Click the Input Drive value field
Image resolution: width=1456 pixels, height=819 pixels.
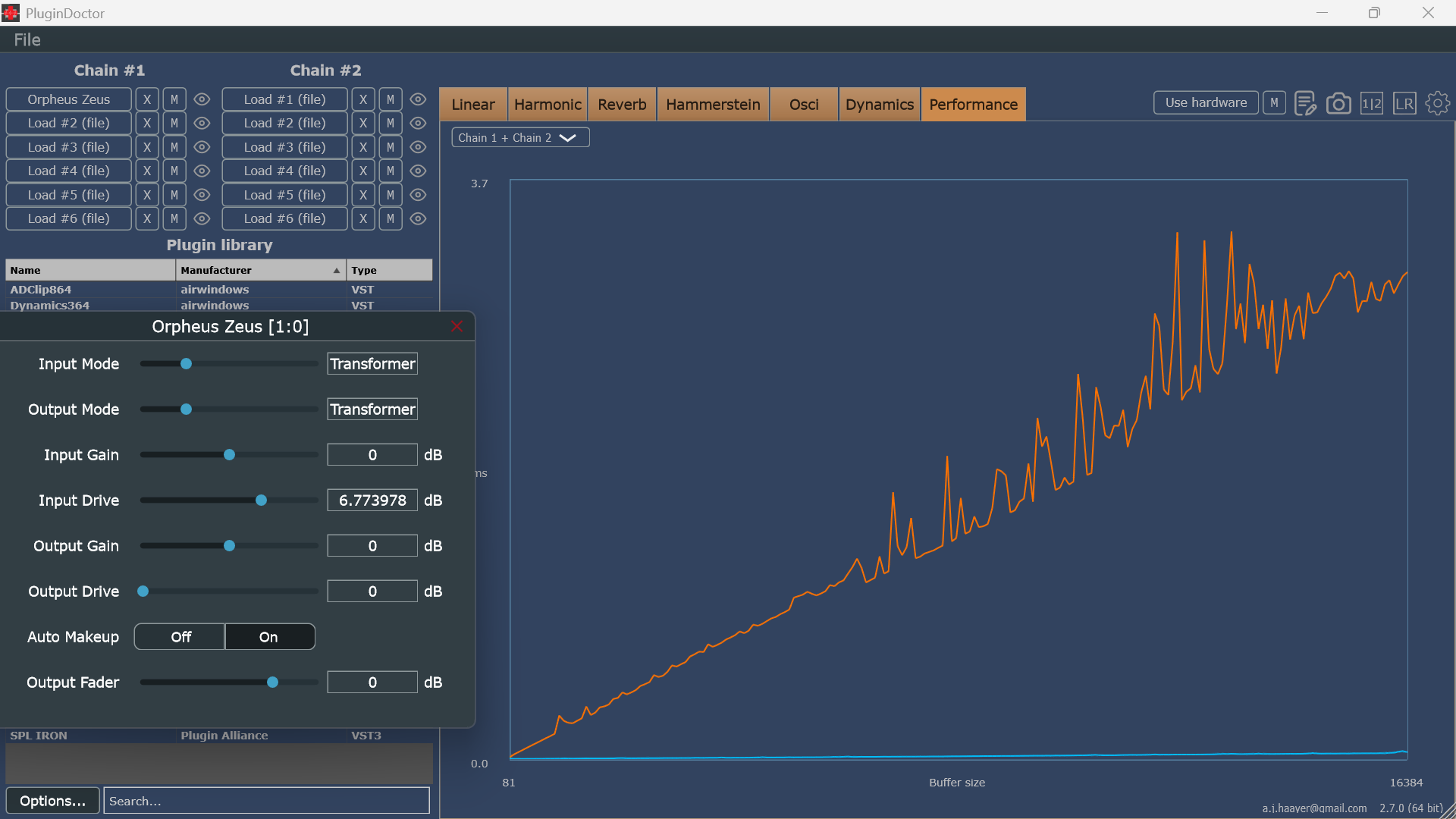[x=372, y=500]
